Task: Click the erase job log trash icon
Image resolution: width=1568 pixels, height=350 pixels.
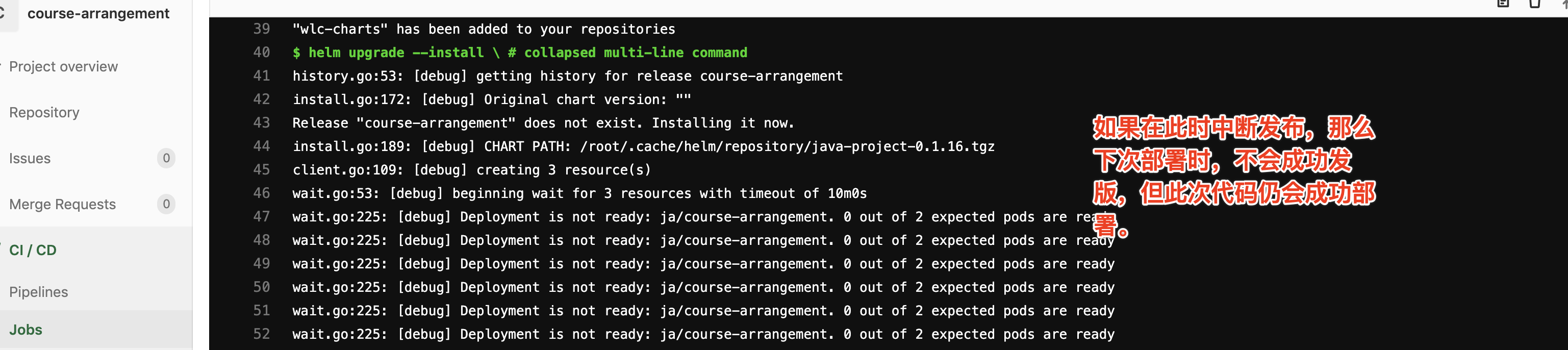Action: click(x=1534, y=3)
